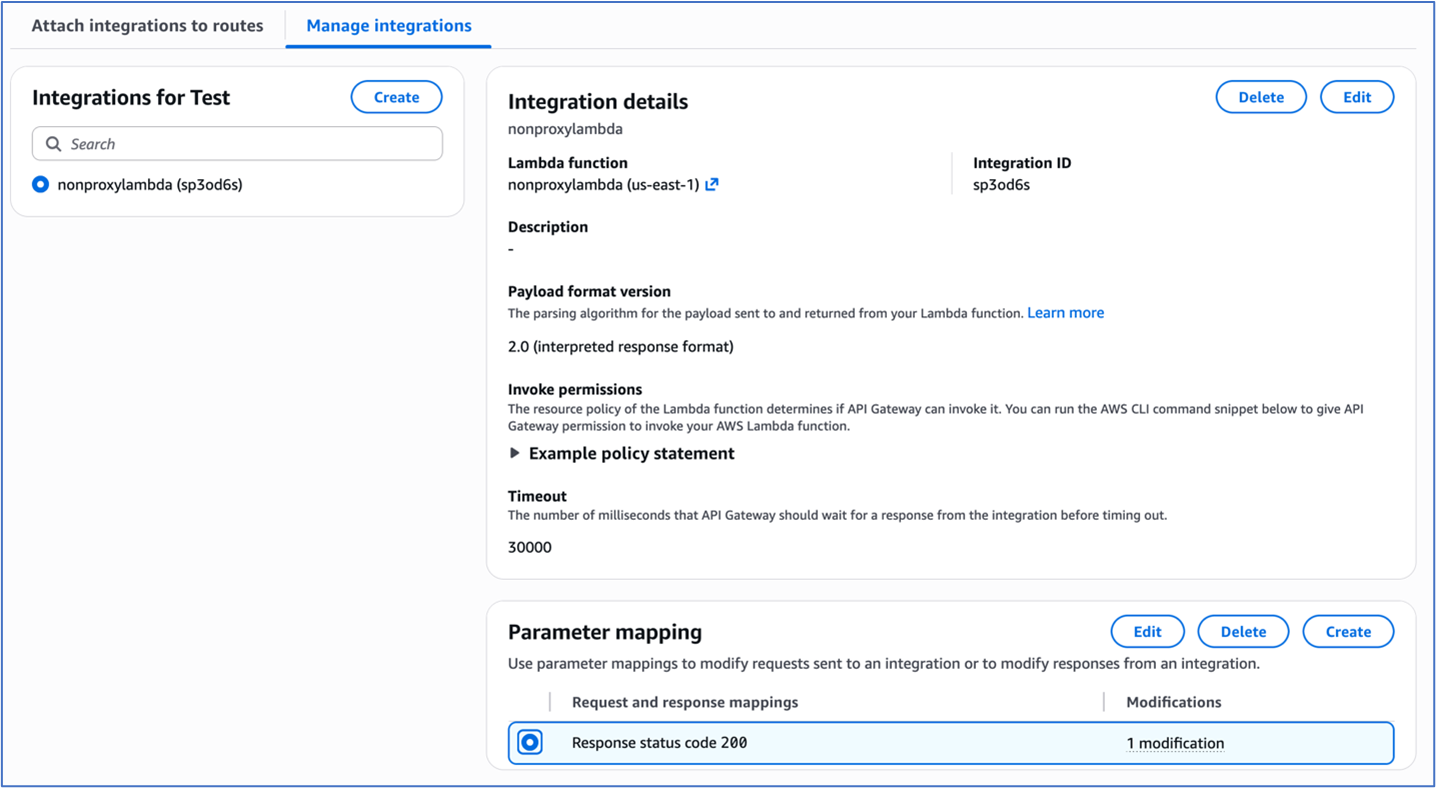The width and height of the screenshot is (1436, 788).
Task: Select the Response status code 200 mapping
Action: pyautogui.click(x=530, y=742)
